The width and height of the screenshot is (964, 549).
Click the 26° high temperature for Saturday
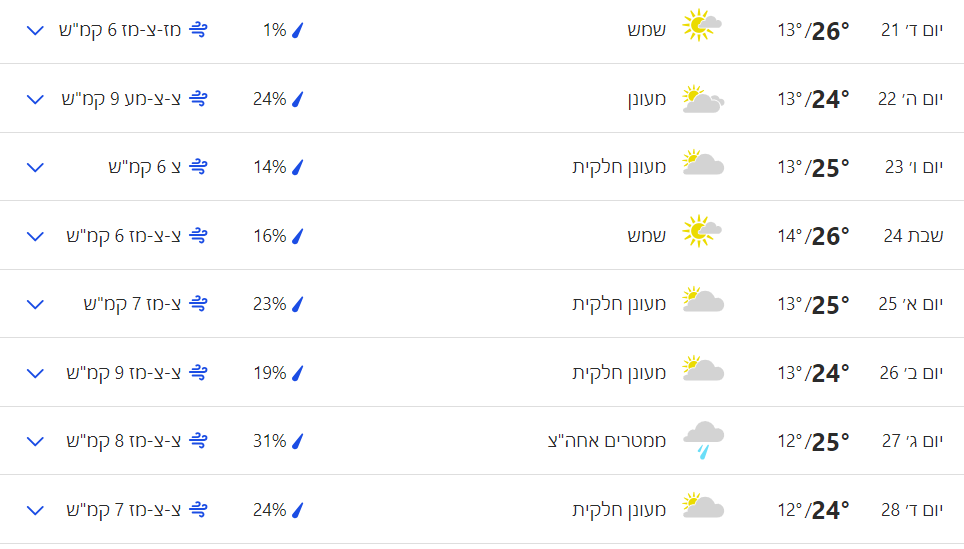coord(830,236)
